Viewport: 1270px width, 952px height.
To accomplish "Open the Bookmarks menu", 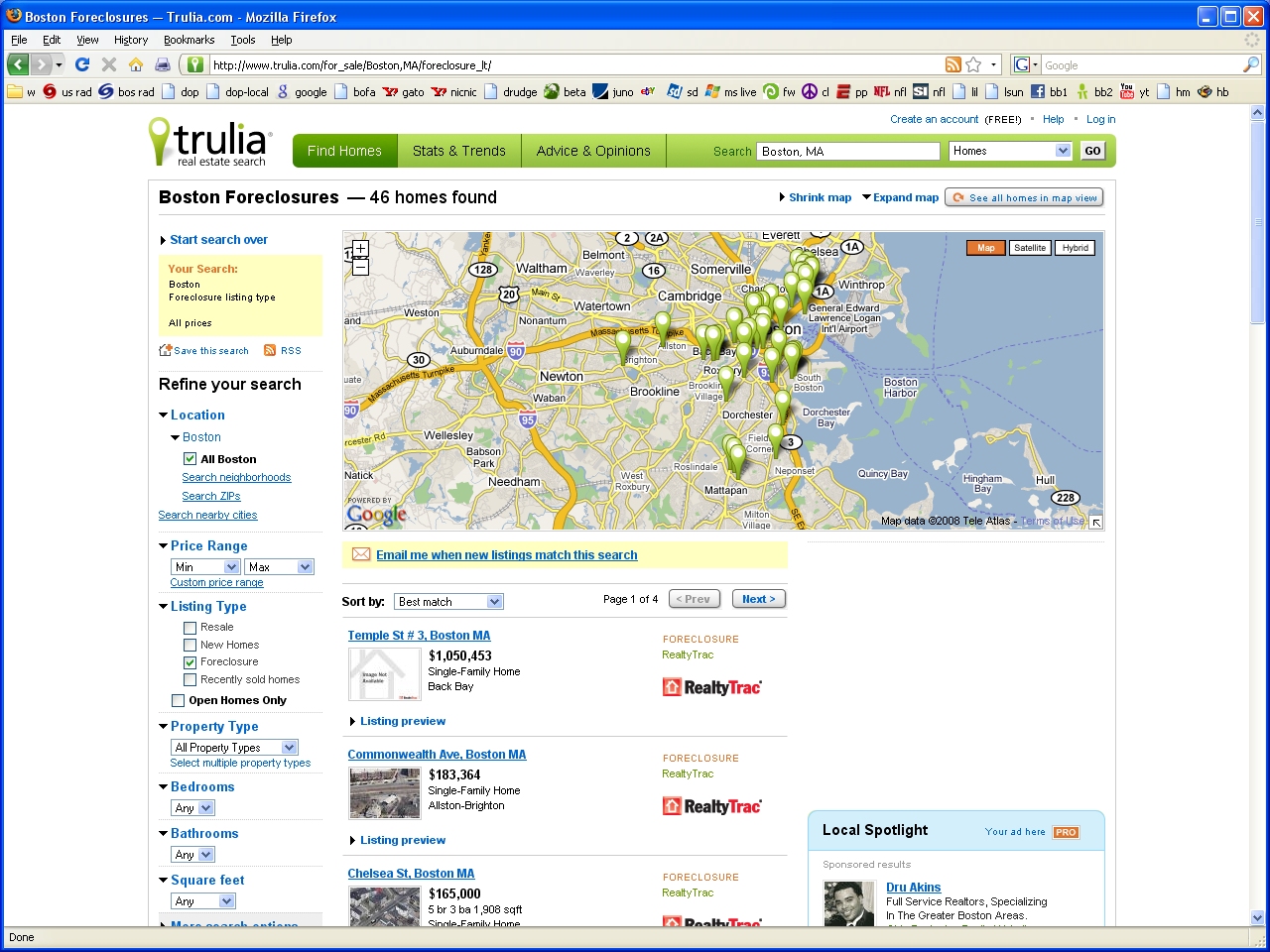I will (189, 40).
